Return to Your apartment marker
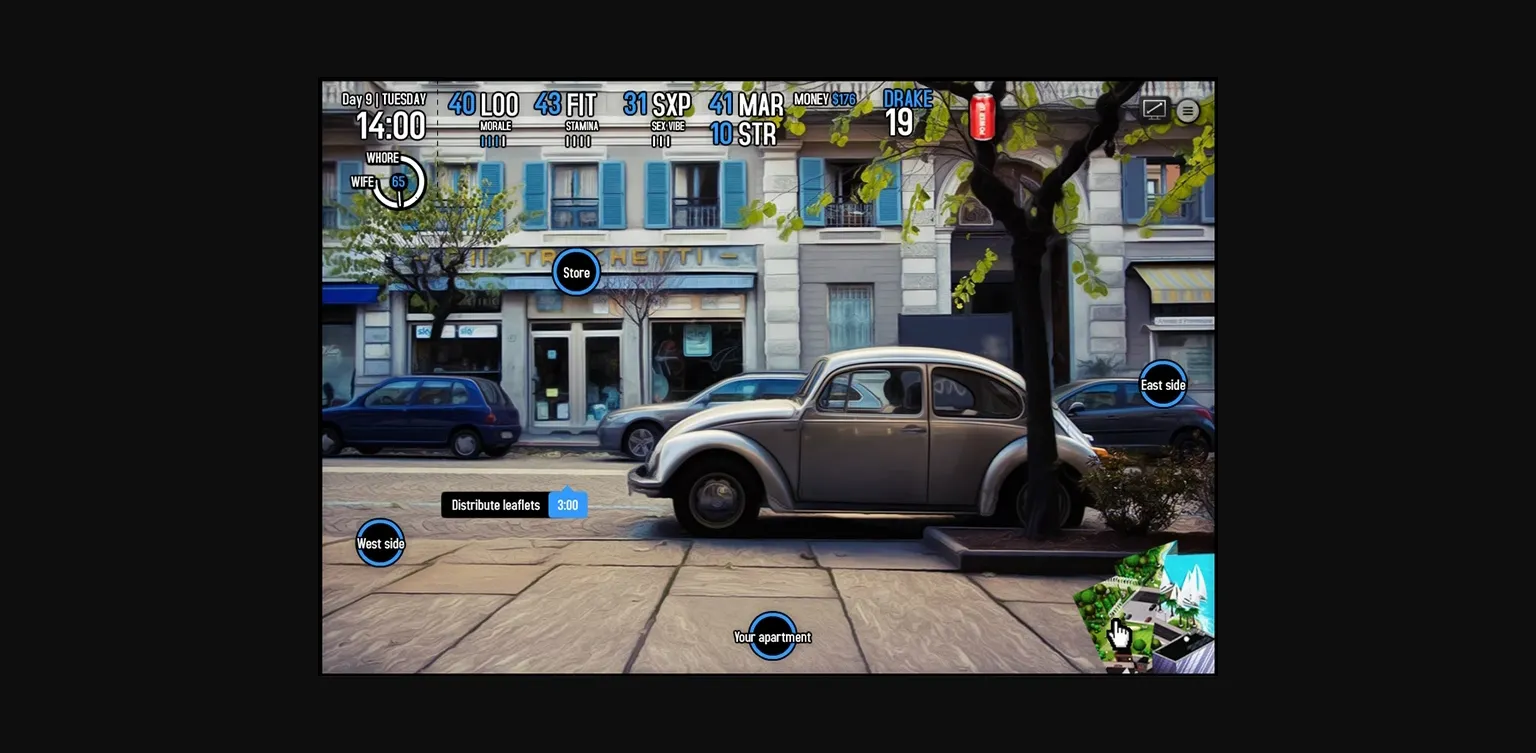The height and width of the screenshot is (753, 1536). click(x=772, y=636)
